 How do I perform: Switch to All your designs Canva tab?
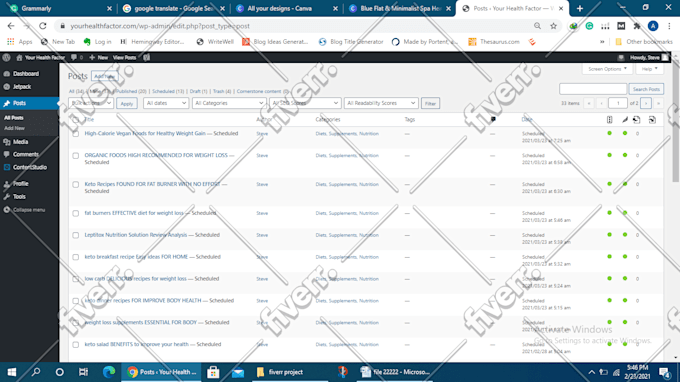(x=287, y=8)
